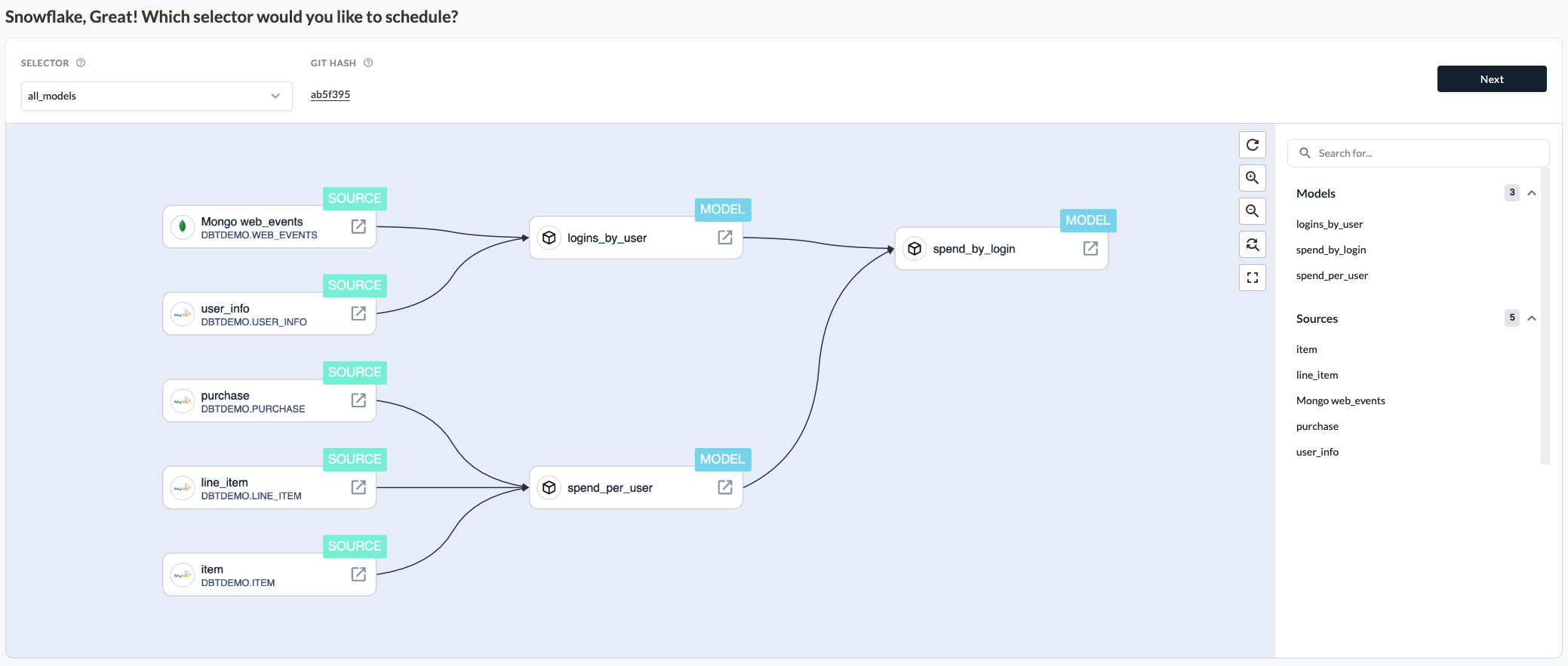The width and height of the screenshot is (1568, 666).
Task: Collapse the Sources section
Action: pyautogui.click(x=1532, y=318)
